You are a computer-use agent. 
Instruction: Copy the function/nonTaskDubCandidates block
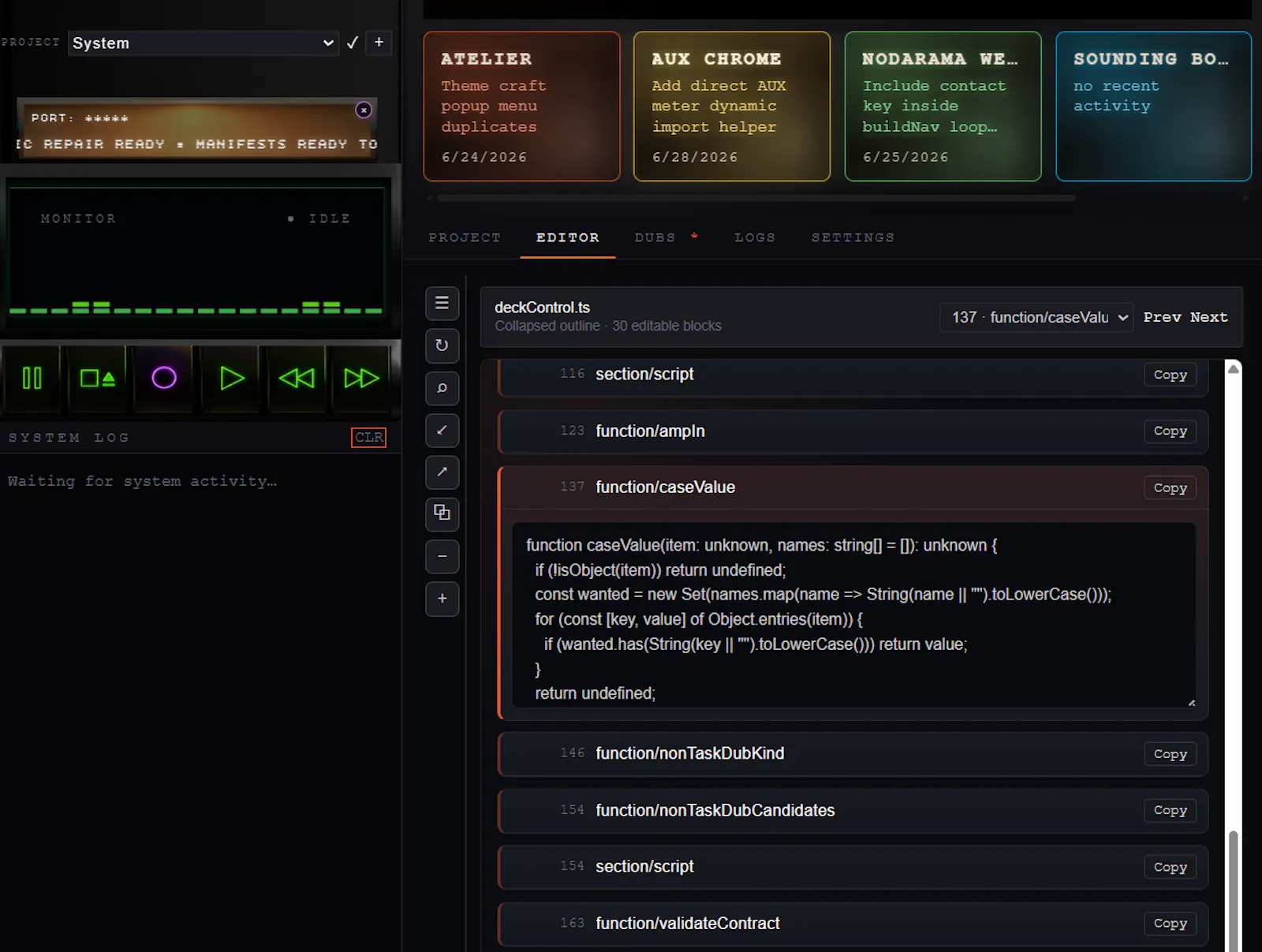[1170, 810]
